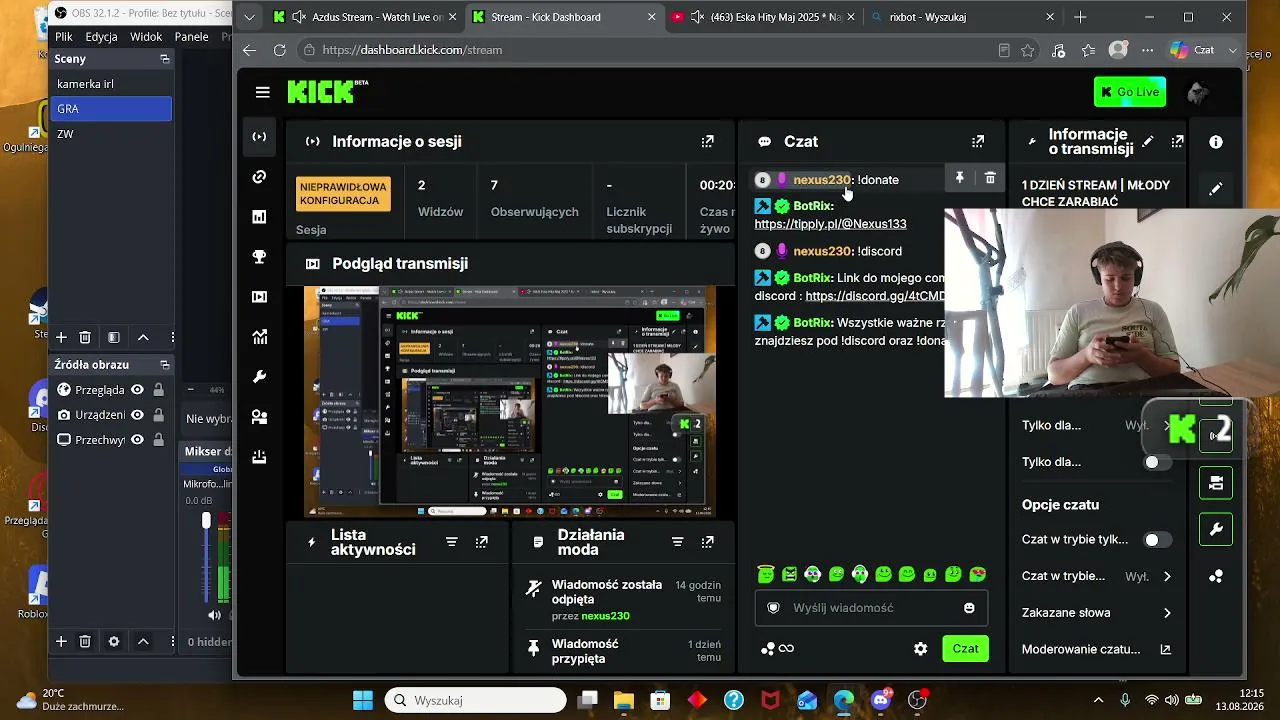Open the wrench icon in Kick's left sidebar
Image resolution: width=1280 pixels, height=720 pixels.
click(260, 377)
